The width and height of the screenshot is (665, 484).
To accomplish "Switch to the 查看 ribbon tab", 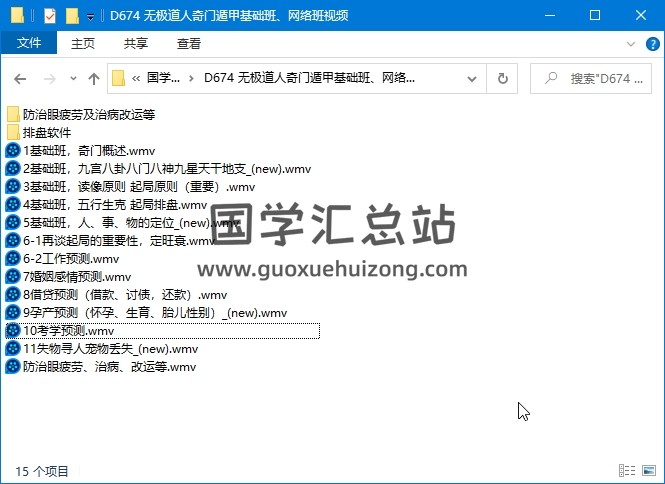I will (188, 44).
